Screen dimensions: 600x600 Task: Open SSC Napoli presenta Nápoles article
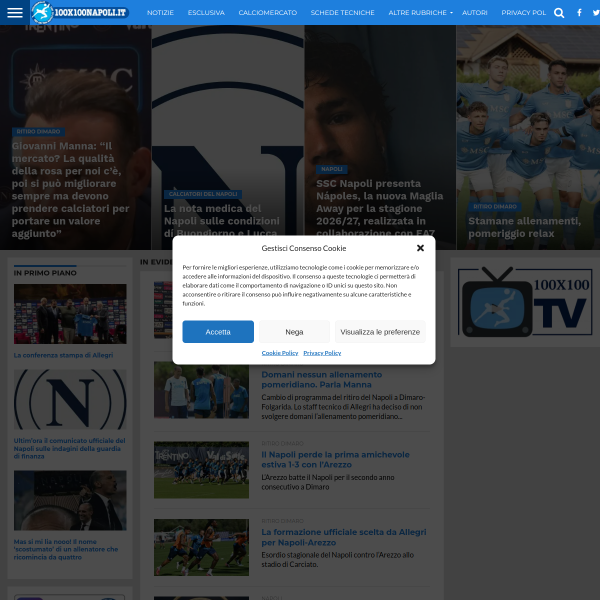380,209
